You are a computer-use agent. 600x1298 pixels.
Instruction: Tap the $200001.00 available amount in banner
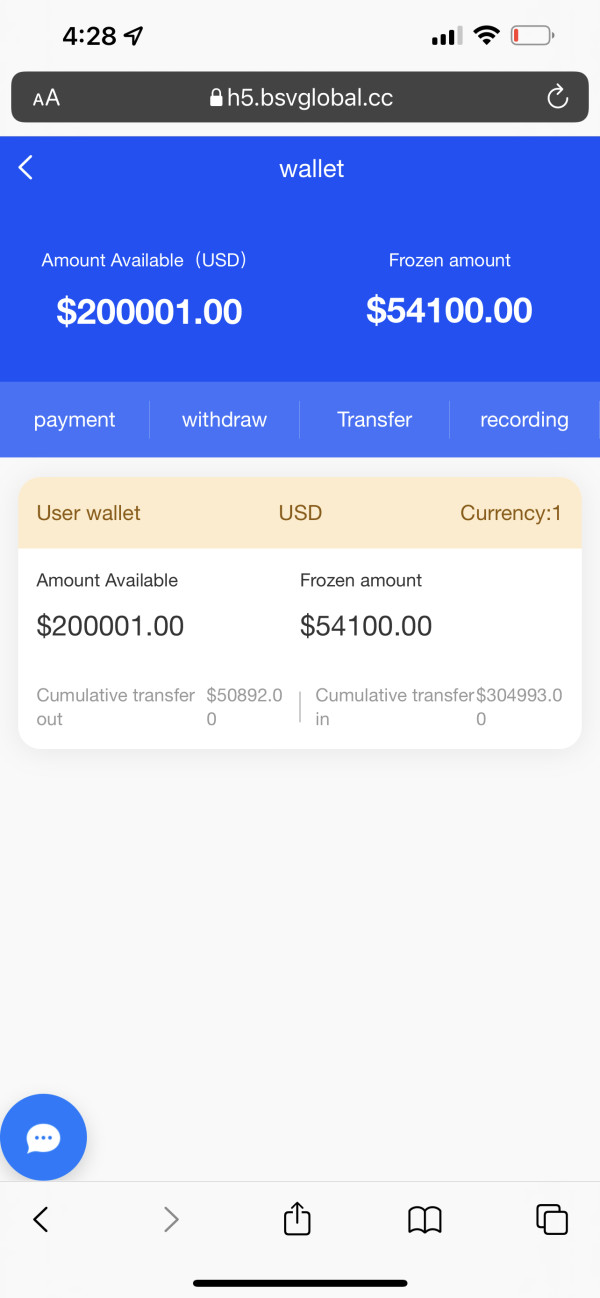(x=149, y=312)
